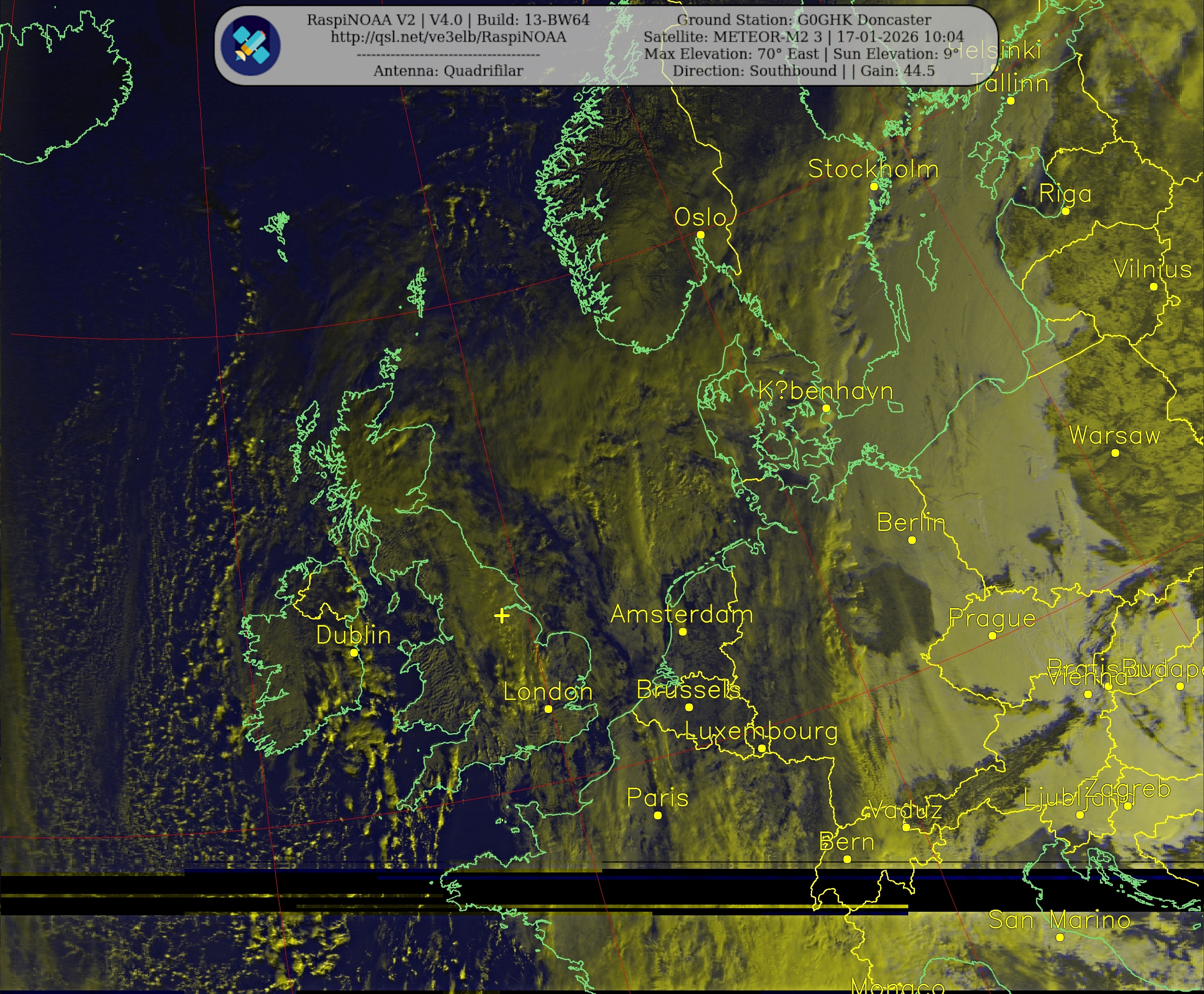The image size is (1204, 994).
Task: Click the Dublin city dot marker
Action: [x=354, y=653]
